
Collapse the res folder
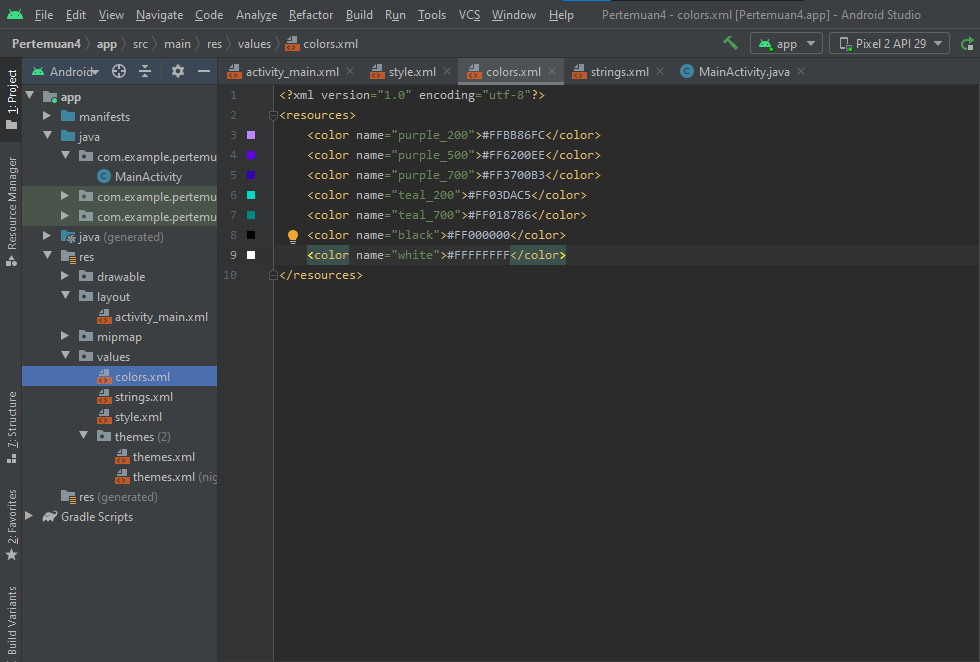click(x=47, y=256)
